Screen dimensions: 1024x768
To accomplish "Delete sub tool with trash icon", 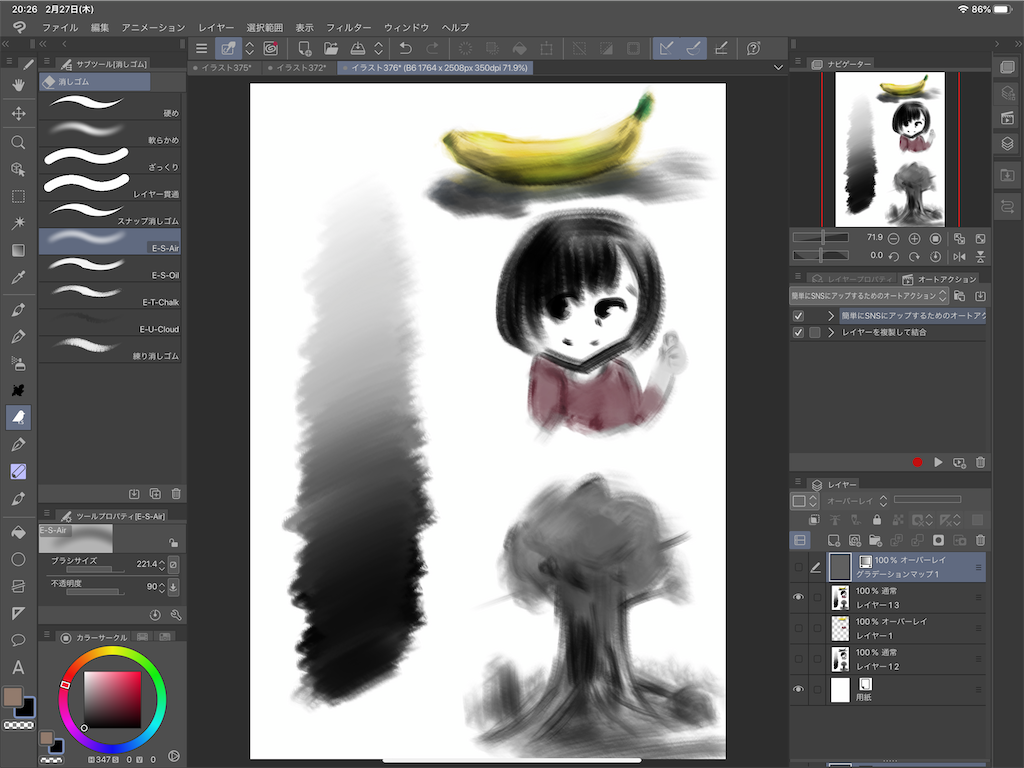I will [x=176, y=494].
